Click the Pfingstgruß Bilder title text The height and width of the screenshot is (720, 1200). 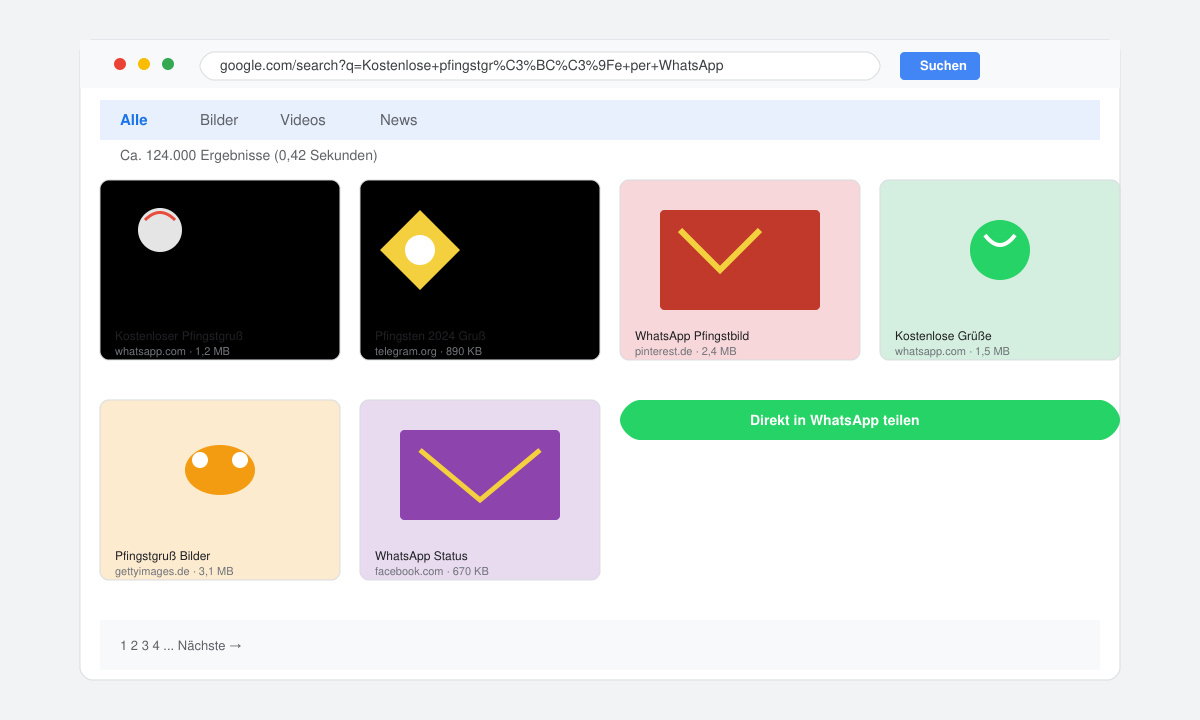pyautogui.click(x=162, y=556)
